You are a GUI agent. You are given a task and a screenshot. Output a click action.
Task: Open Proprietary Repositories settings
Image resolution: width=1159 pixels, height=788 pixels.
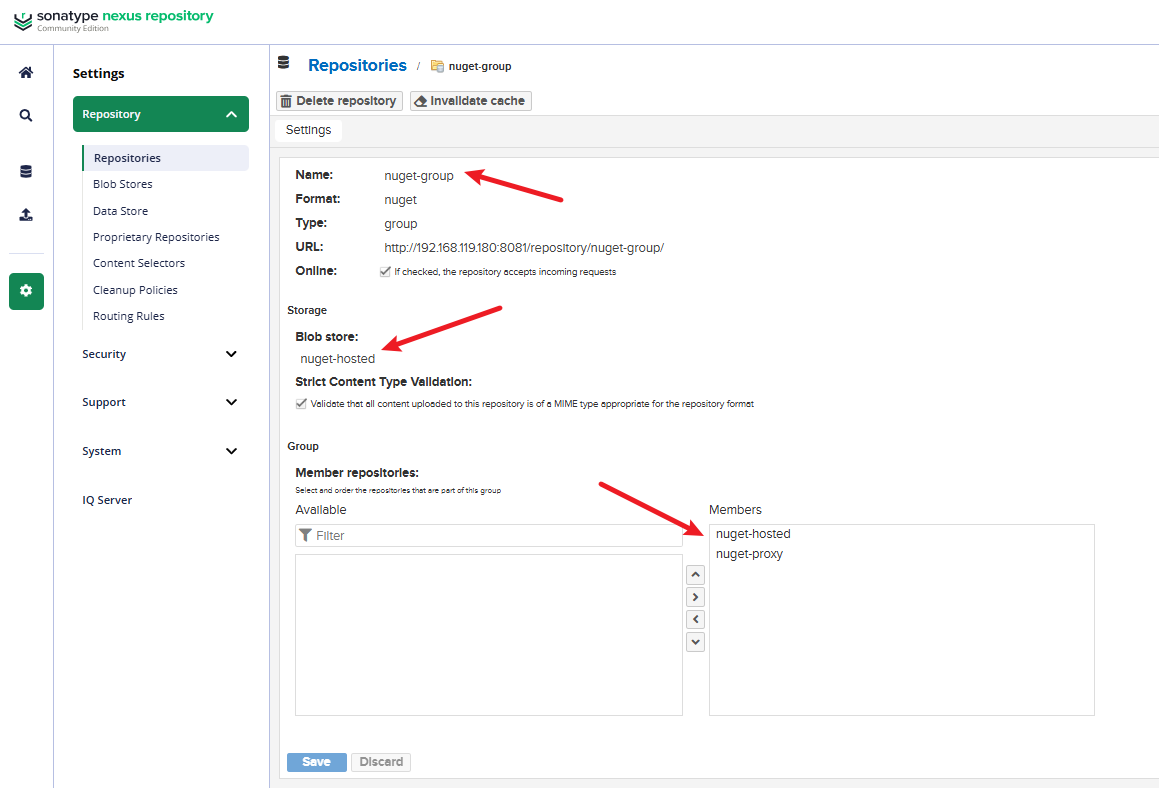tap(156, 237)
